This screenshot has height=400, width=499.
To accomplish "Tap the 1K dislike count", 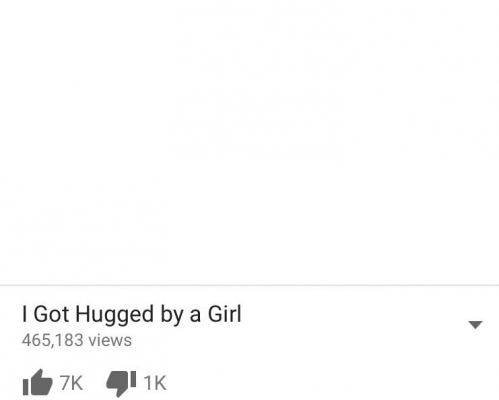I will 155,383.
